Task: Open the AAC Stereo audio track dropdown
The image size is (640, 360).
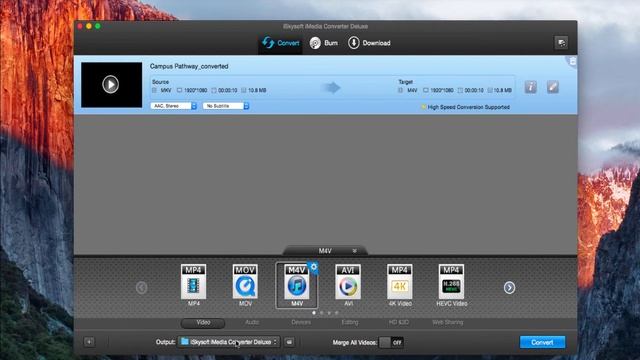Action: click(174, 106)
